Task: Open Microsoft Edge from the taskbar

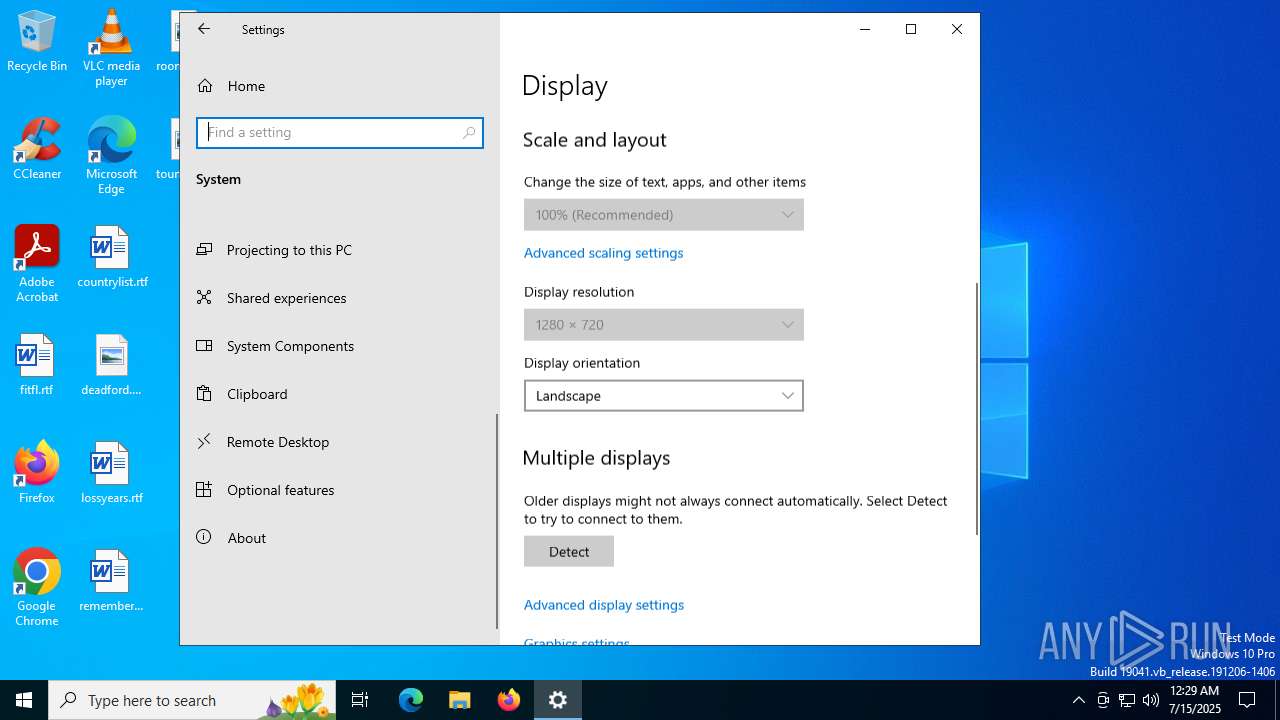Action: click(x=411, y=700)
